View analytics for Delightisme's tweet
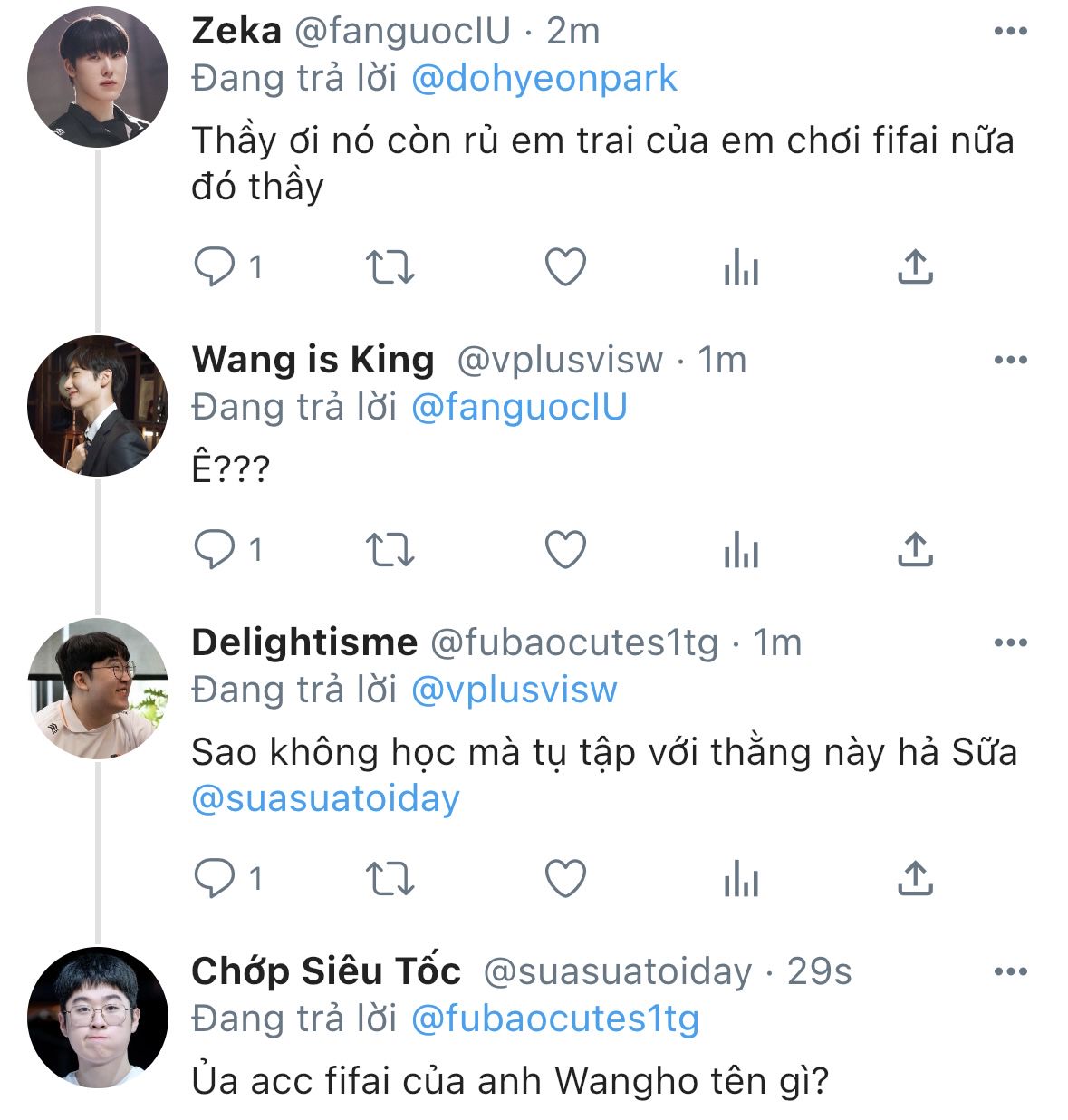1068x1120 pixels. 741,878
